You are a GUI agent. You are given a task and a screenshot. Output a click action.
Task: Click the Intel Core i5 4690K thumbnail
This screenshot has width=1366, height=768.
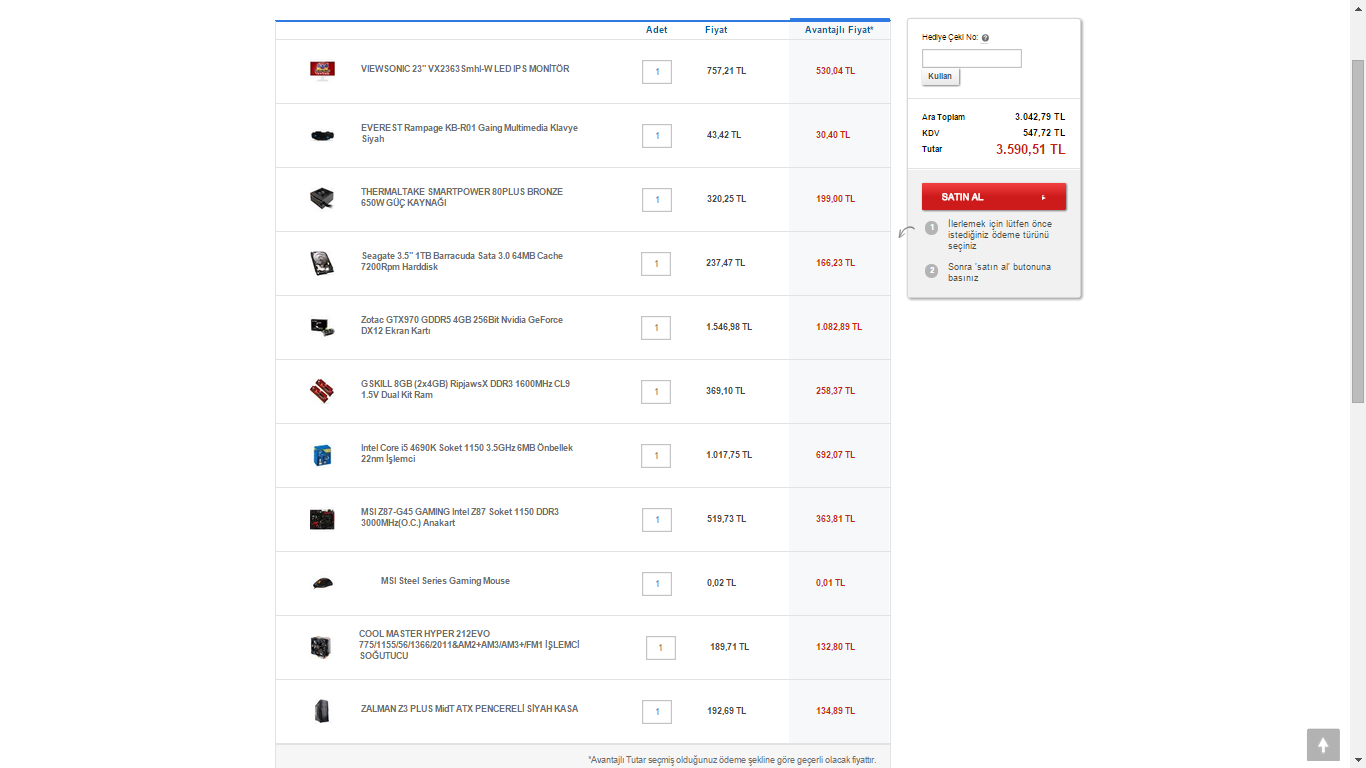[x=322, y=455]
